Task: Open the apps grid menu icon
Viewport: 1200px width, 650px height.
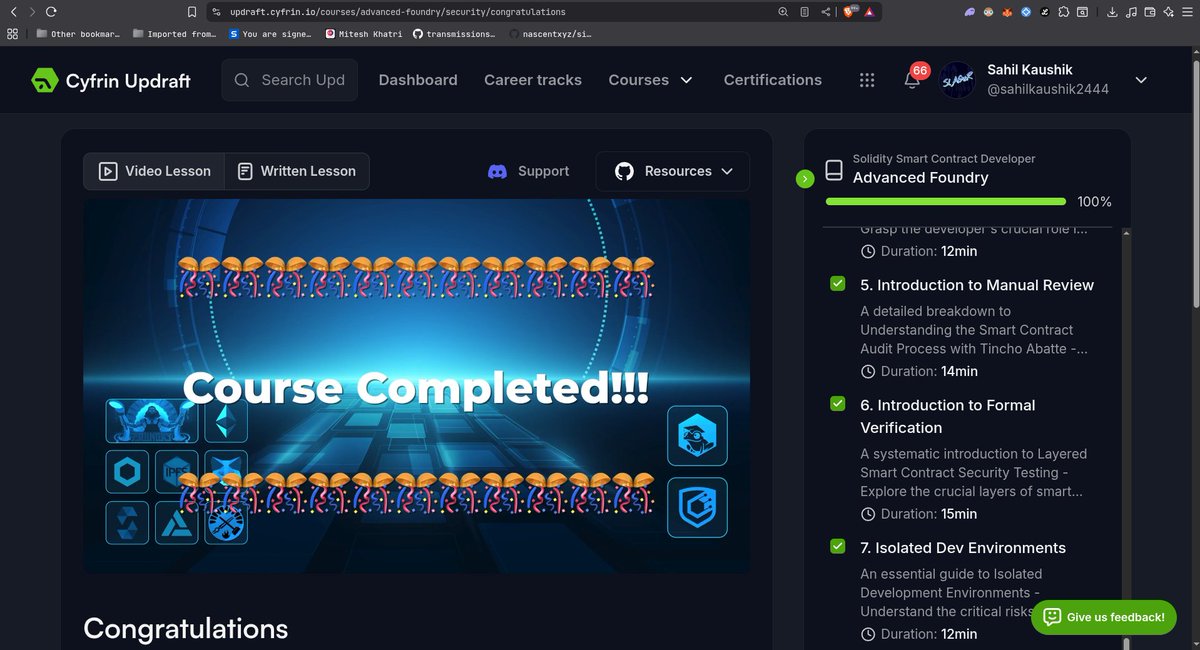Action: (x=867, y=80)
